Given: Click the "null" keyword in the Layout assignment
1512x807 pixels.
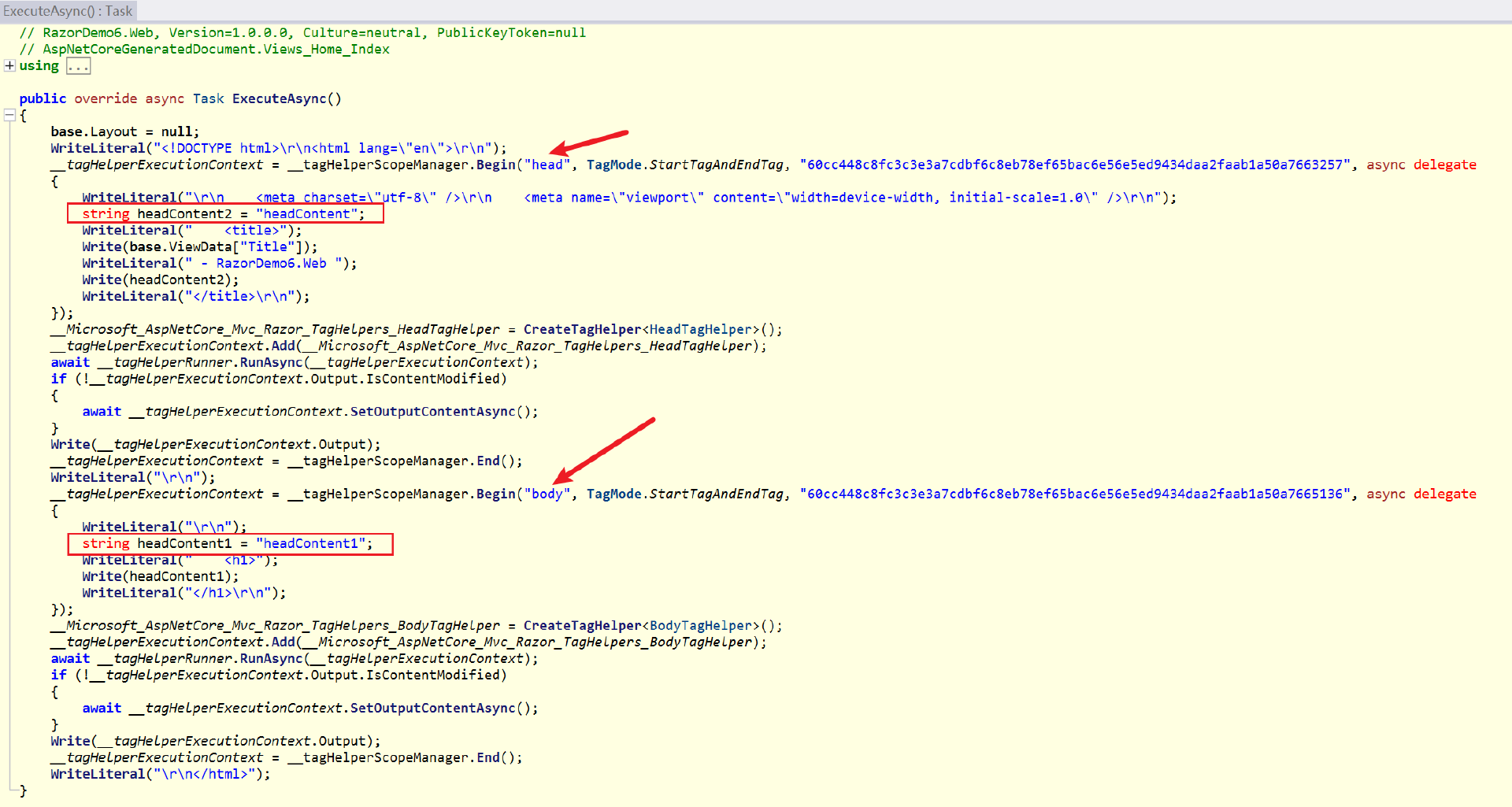Looking at the screenshot, I should point(176,131).
